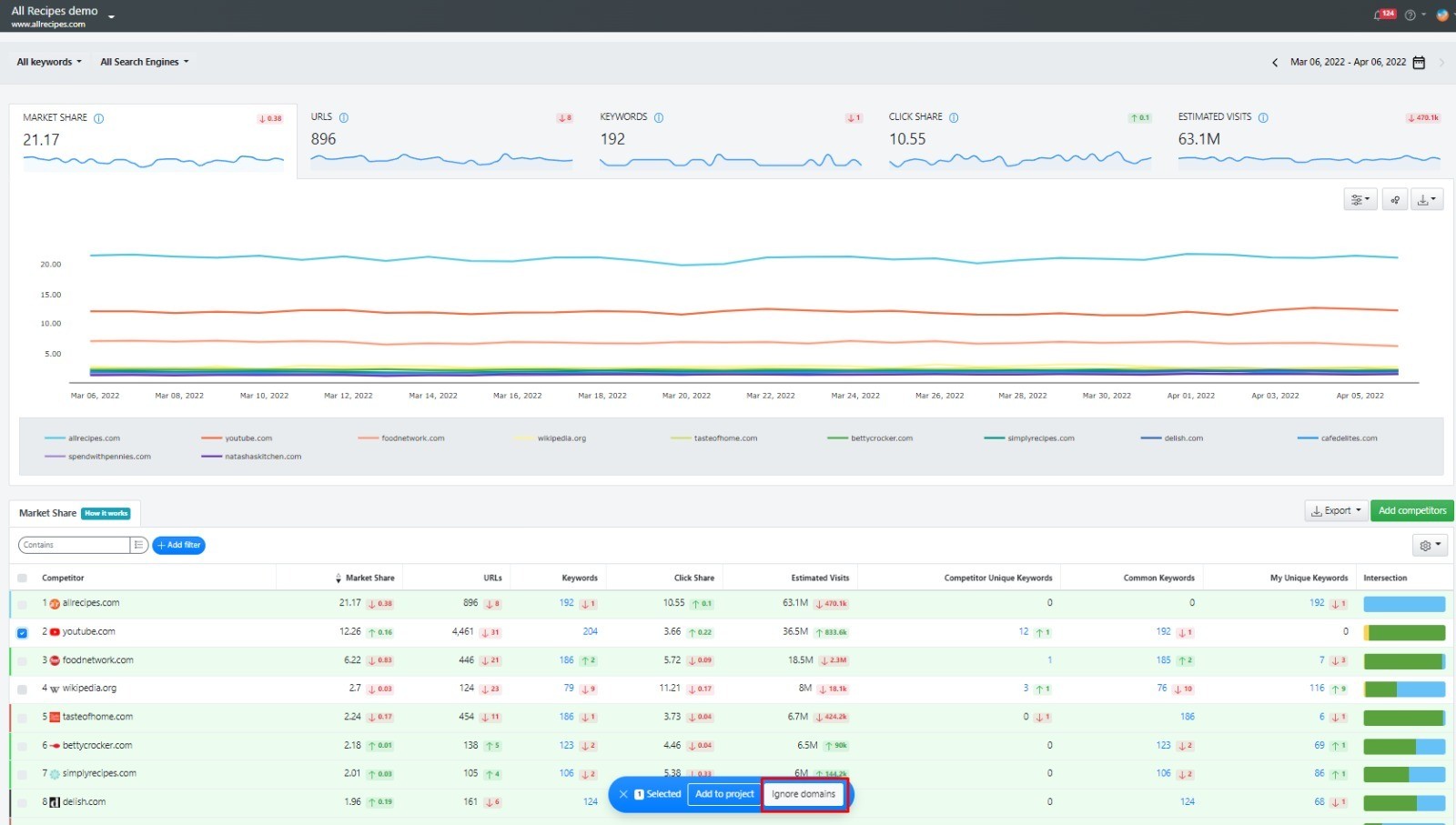Show Market Share info tooltip icon
1456x825 pixels.
tap(99, 118)
